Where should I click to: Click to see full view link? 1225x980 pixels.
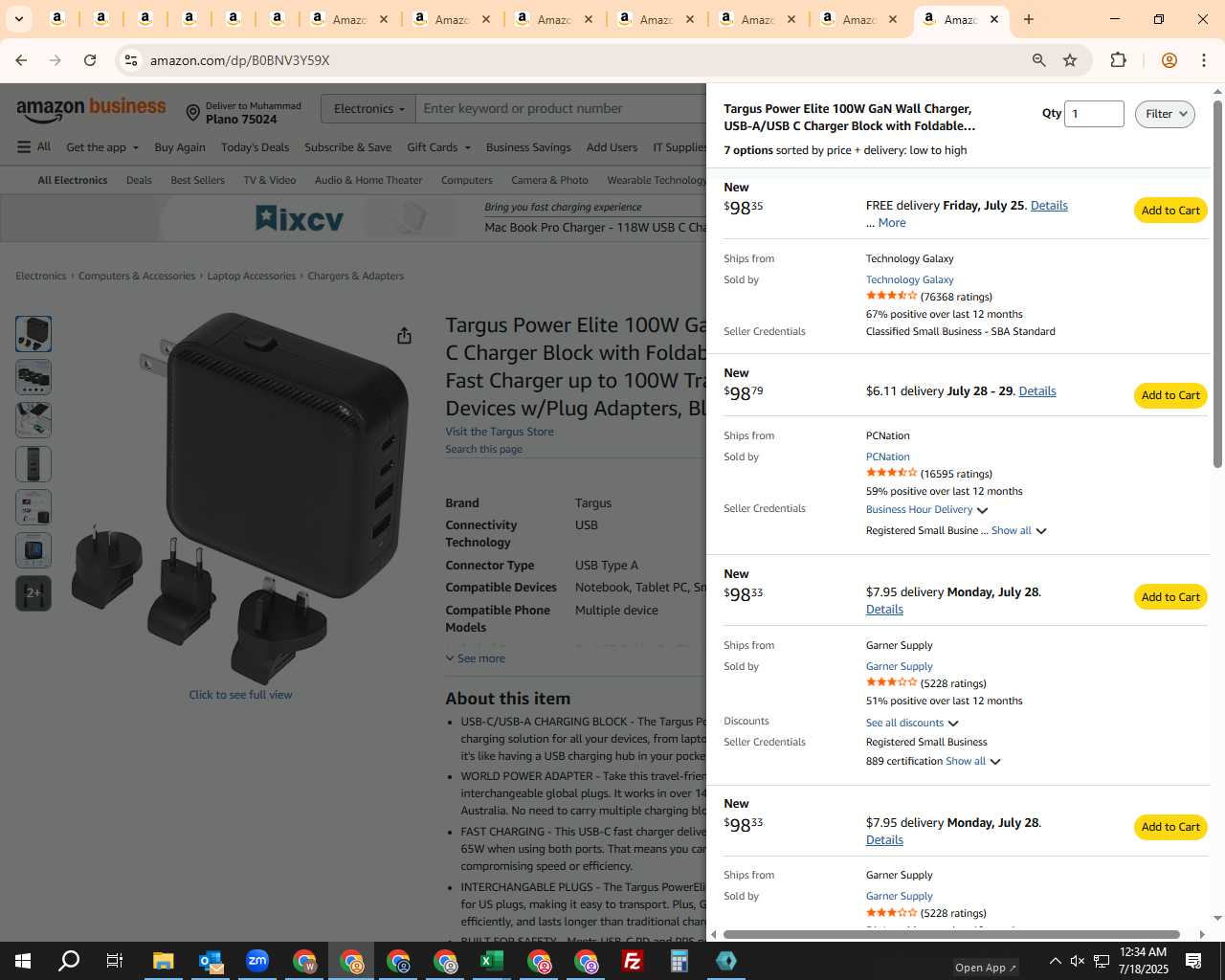point(240,695)
